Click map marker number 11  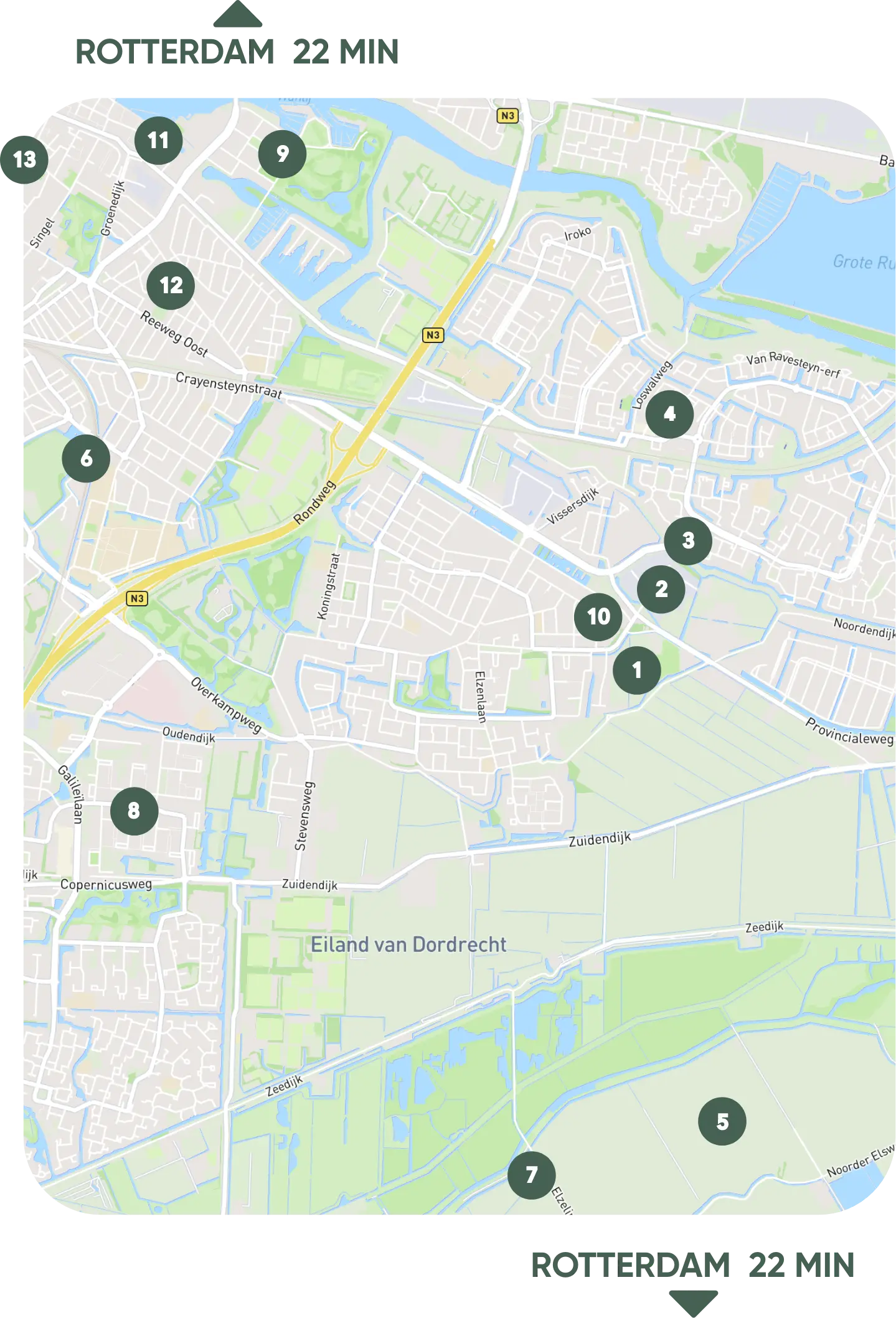coord(158,141)
